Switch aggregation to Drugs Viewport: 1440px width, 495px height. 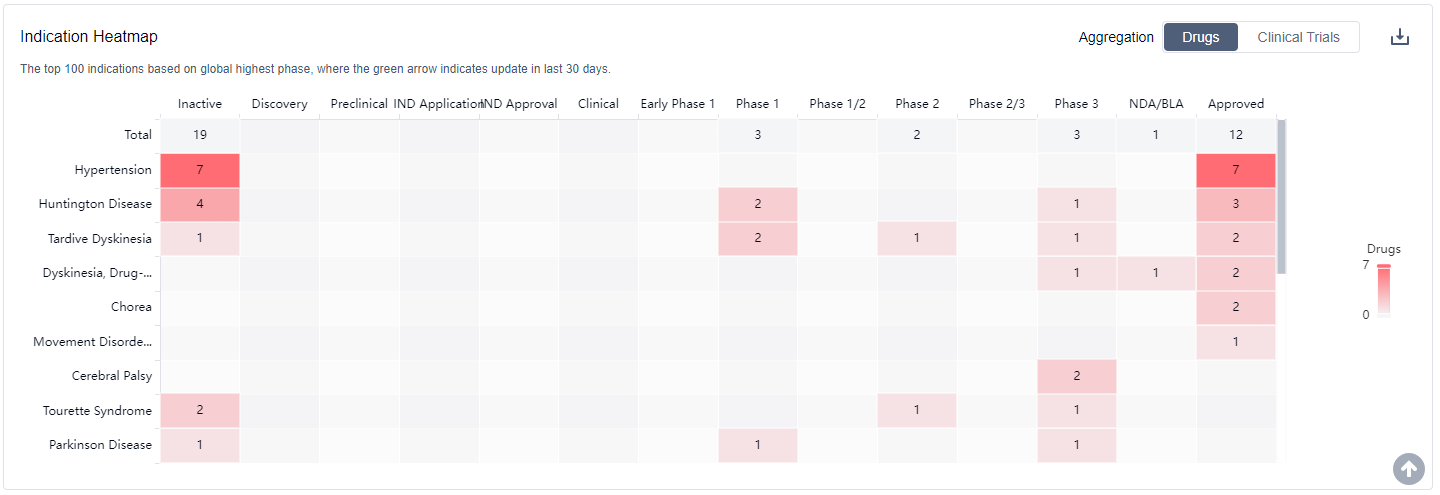pos(1200,37)
